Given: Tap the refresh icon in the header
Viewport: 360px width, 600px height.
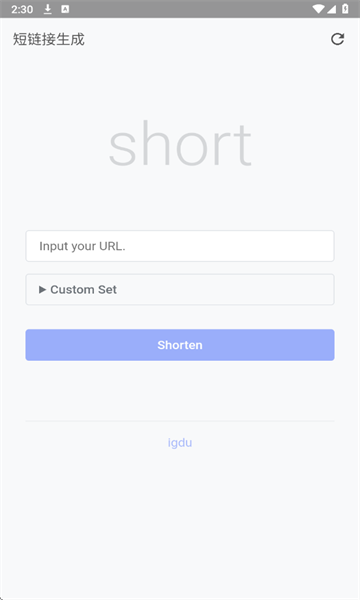Looking at the screenshot, I should [x=337, y=39].
